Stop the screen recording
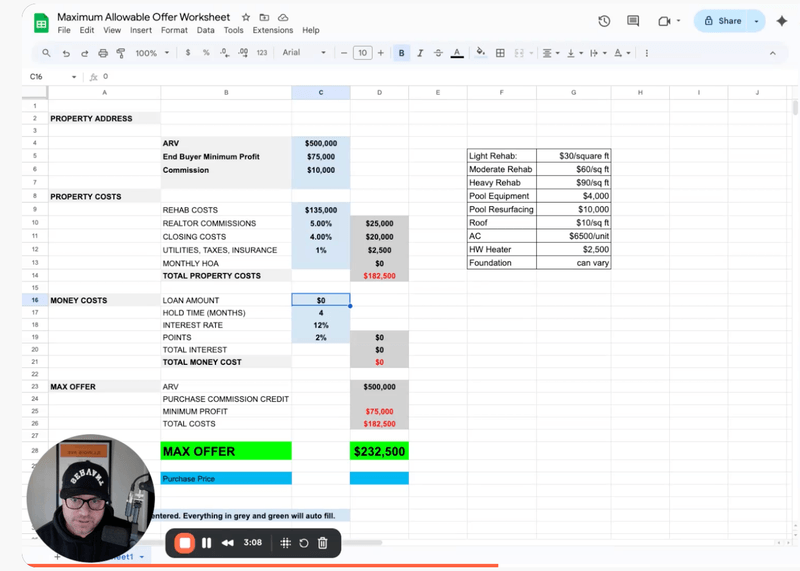 pyautogui.click(x=184, y=543)
